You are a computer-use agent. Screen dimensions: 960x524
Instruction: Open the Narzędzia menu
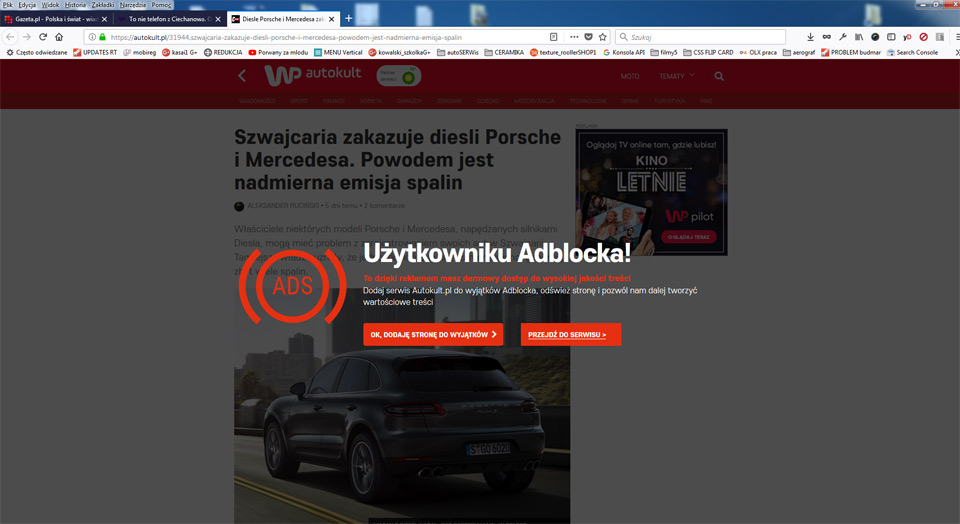coord(133,5)
